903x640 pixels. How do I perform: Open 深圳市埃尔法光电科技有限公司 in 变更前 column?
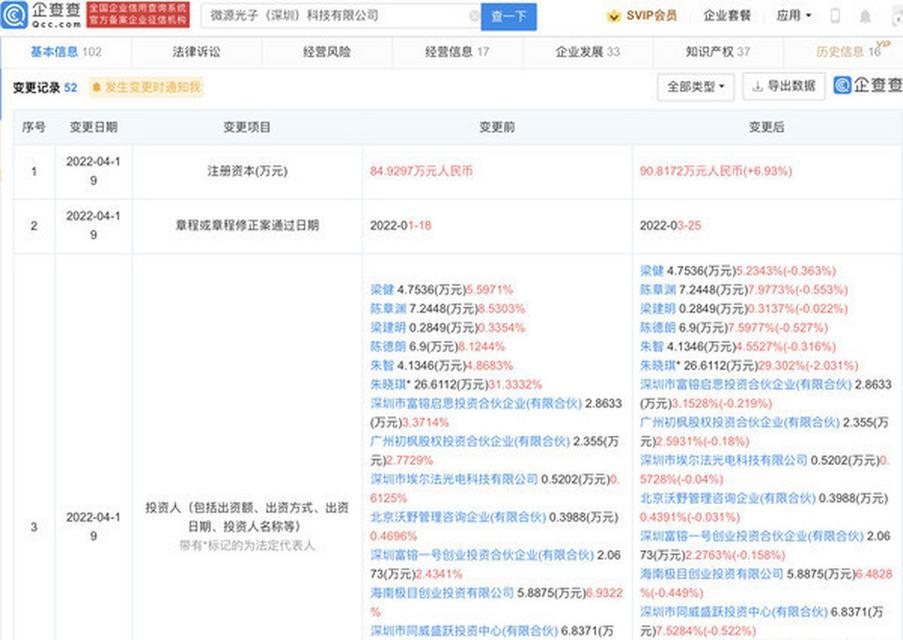454,479
